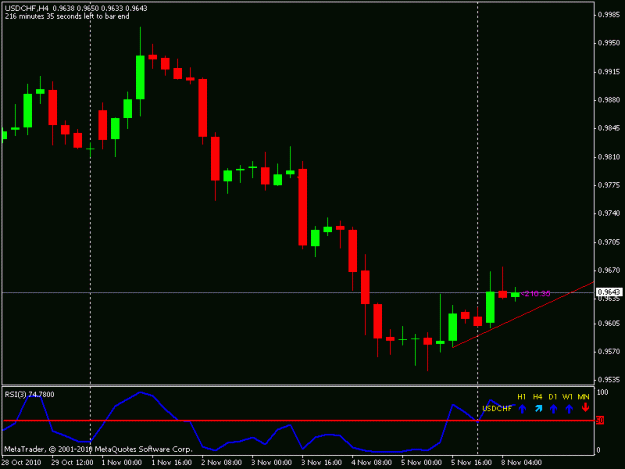Click the 29 Oct 12:00 time axis label
Image resolution: width=625 pixels, height=469 pixels.
(x=72, y=462)
